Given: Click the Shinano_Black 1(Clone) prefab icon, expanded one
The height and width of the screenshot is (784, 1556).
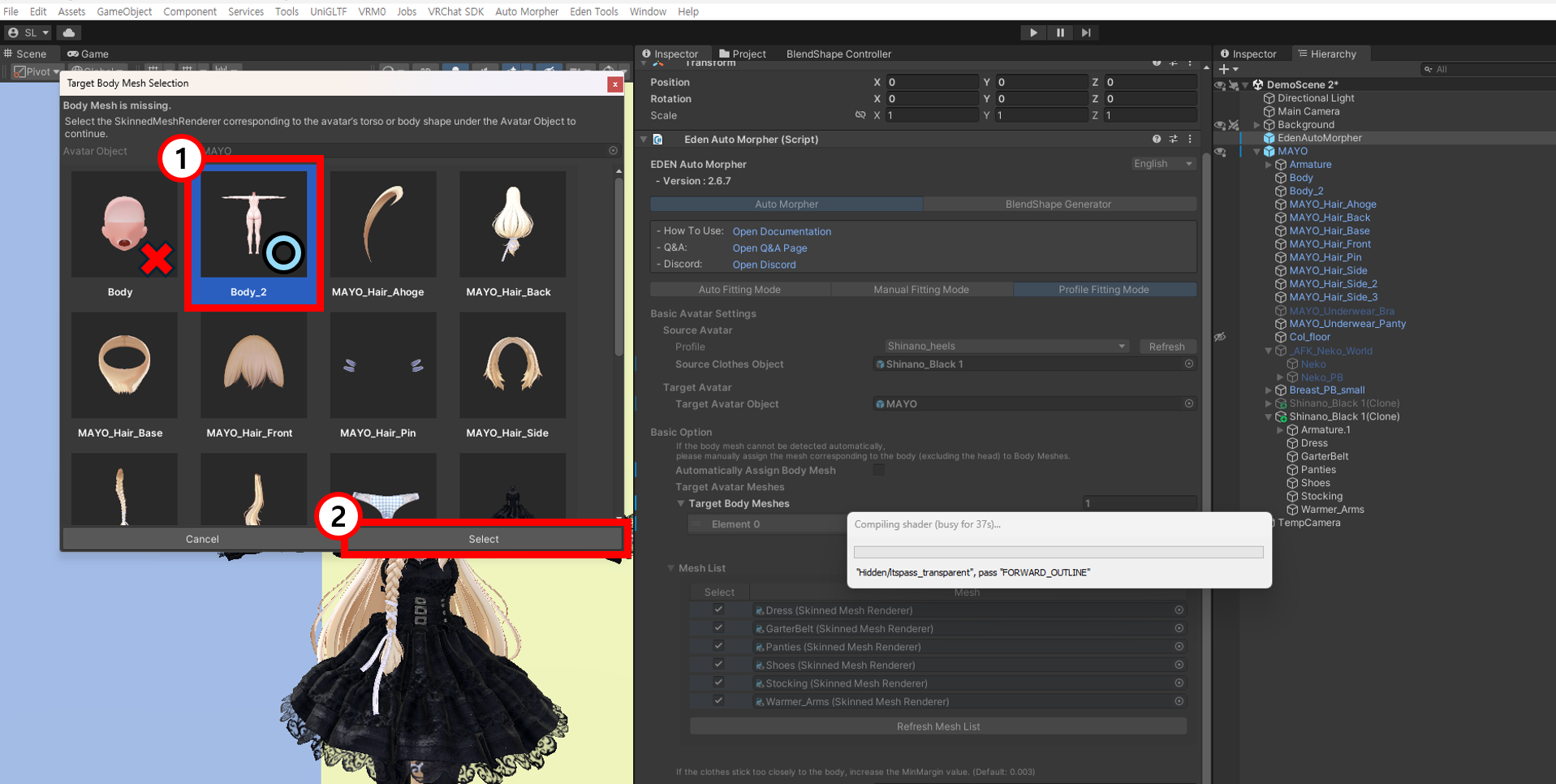Looking at the screenshot, I should [x=1281, y=417].
